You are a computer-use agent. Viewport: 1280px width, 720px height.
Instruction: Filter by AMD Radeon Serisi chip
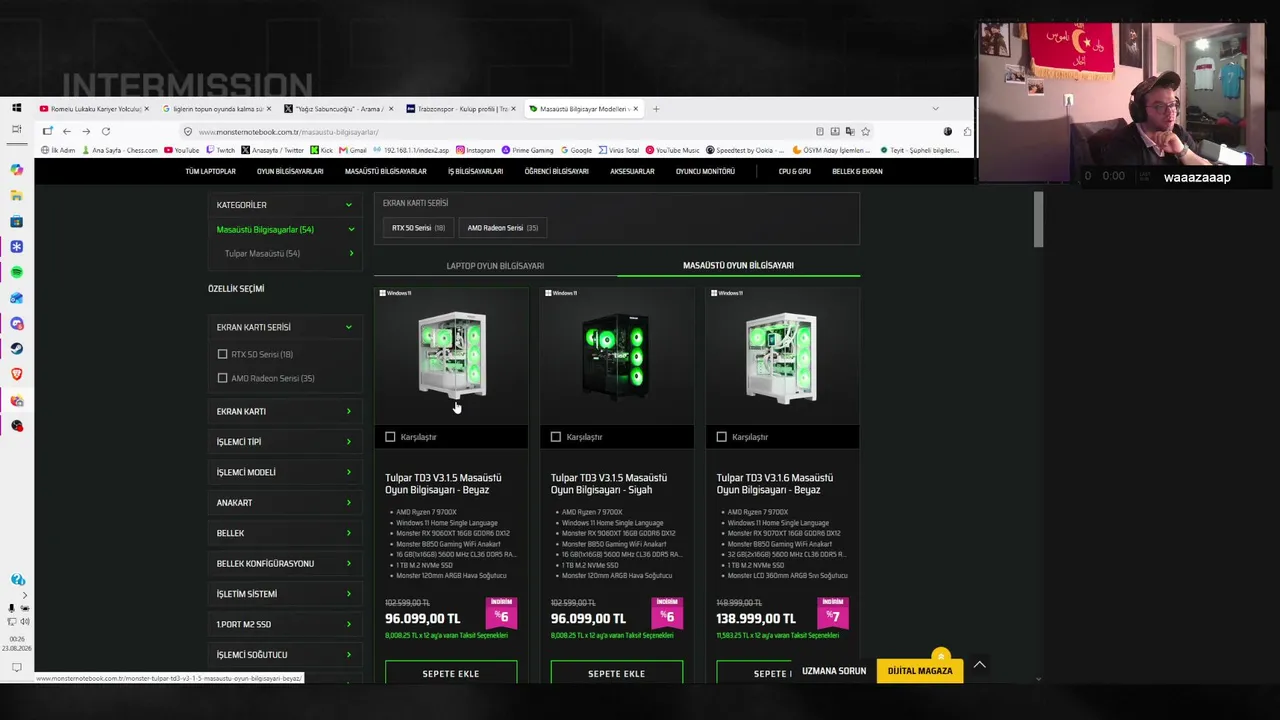pyautogui.click(x=502, y=228)
